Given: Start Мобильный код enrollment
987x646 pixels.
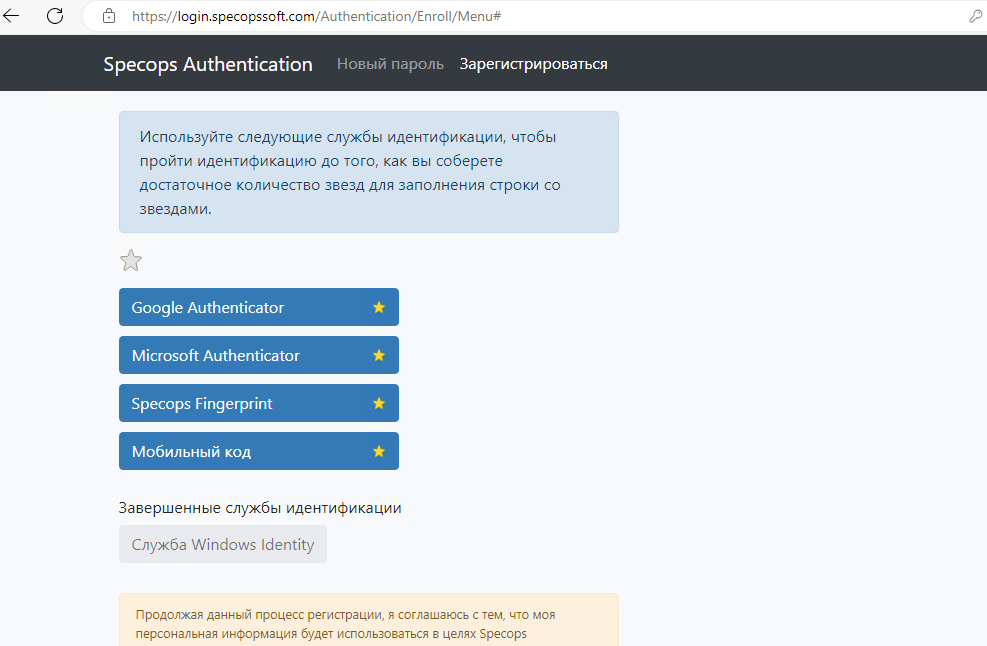Looking at the screenshot, I should tap(240, 452).
